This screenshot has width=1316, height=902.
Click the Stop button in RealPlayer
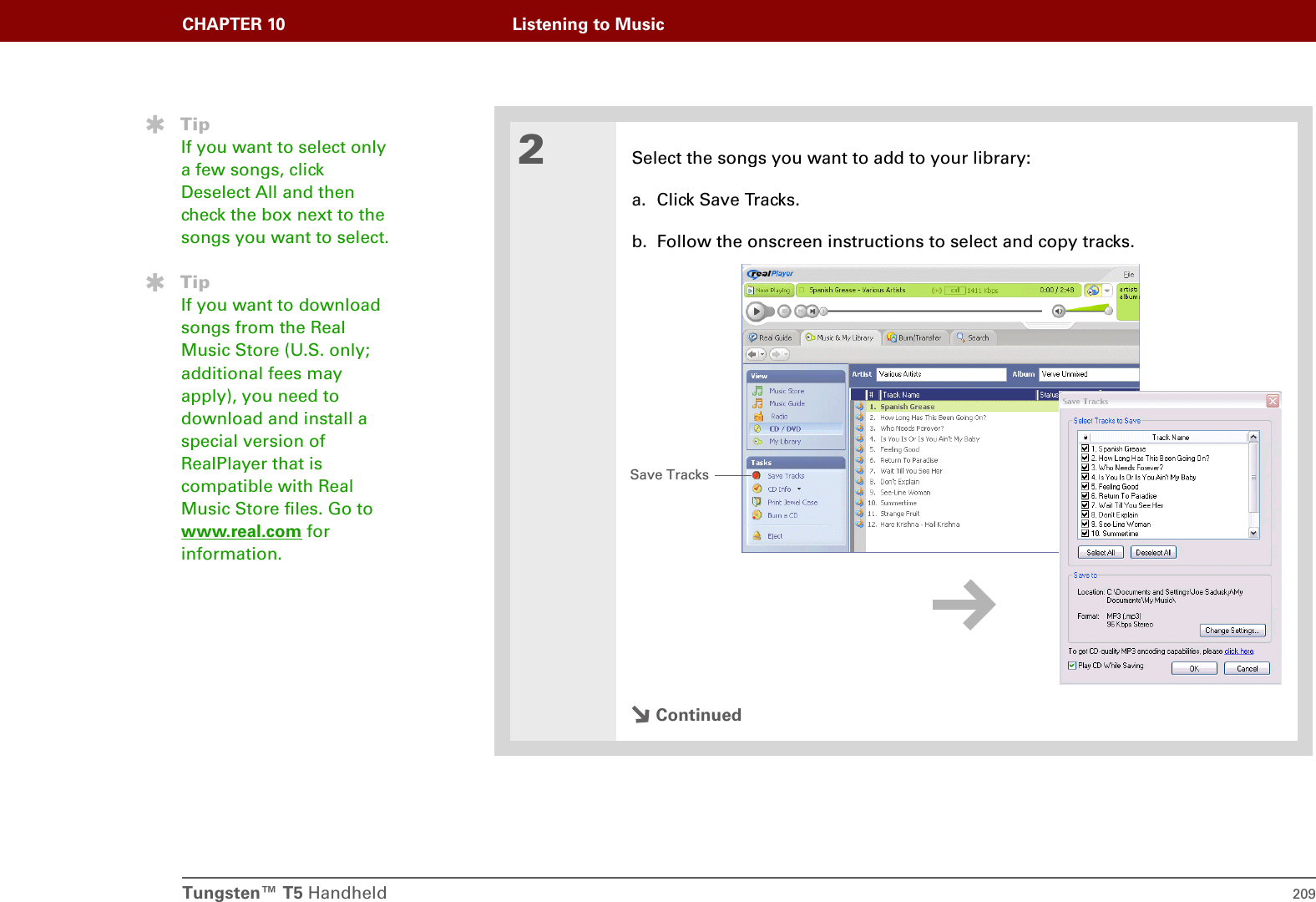(x=784, y=312)
